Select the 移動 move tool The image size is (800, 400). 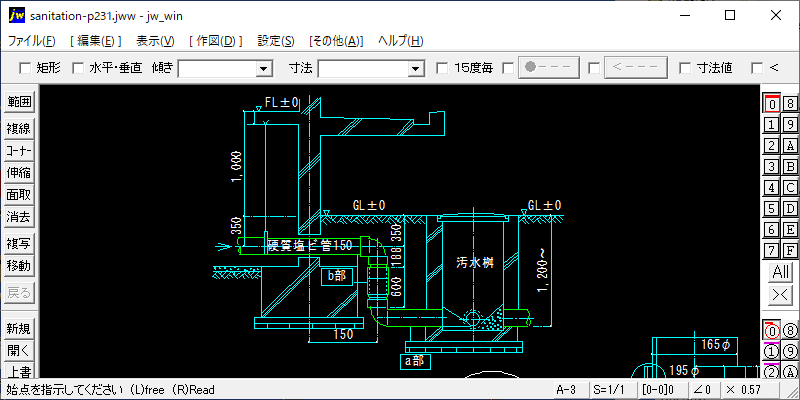tap(19, 266)
